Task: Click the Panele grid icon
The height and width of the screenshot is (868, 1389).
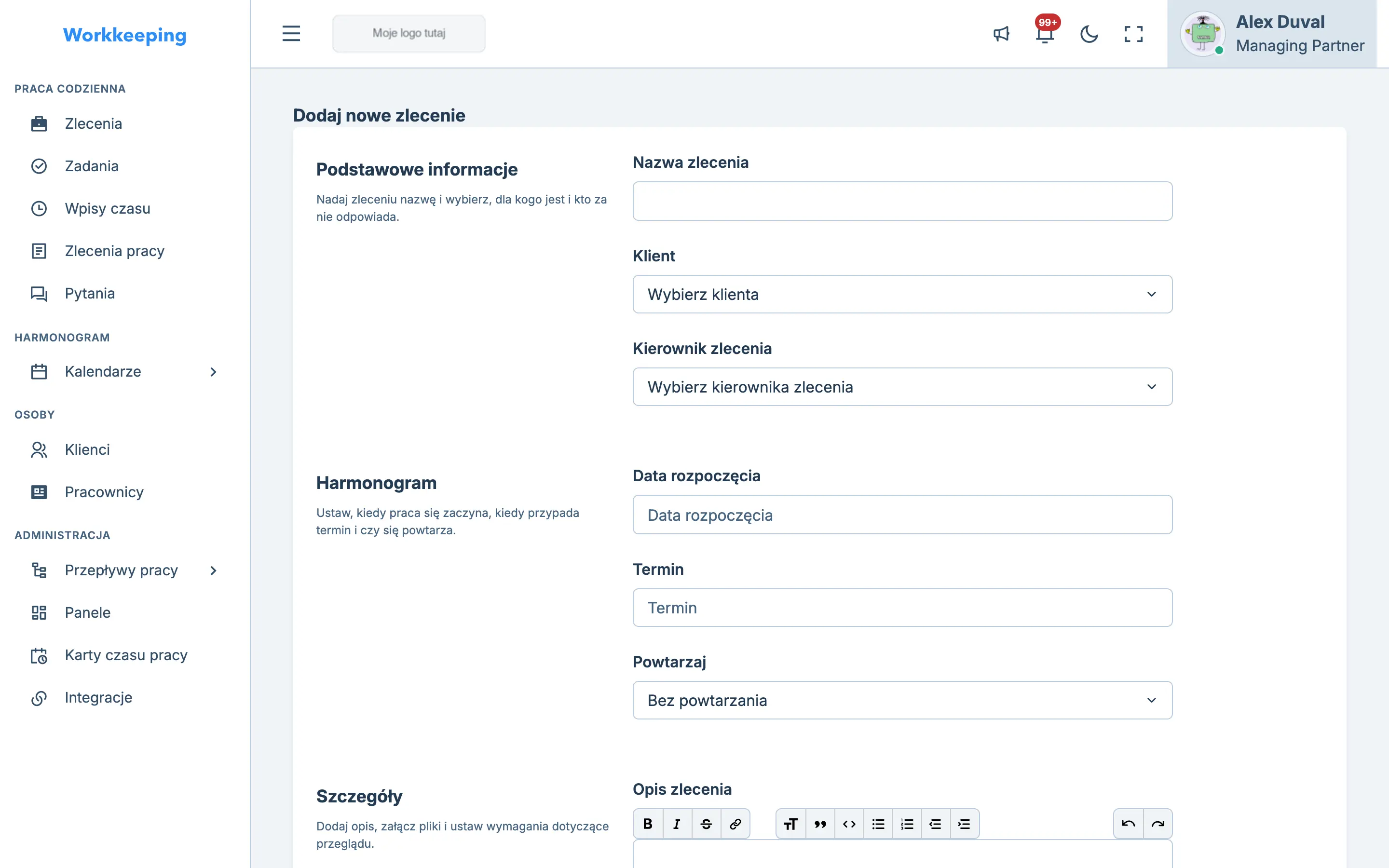Action: pyautogui.click(x=39, y=612)
